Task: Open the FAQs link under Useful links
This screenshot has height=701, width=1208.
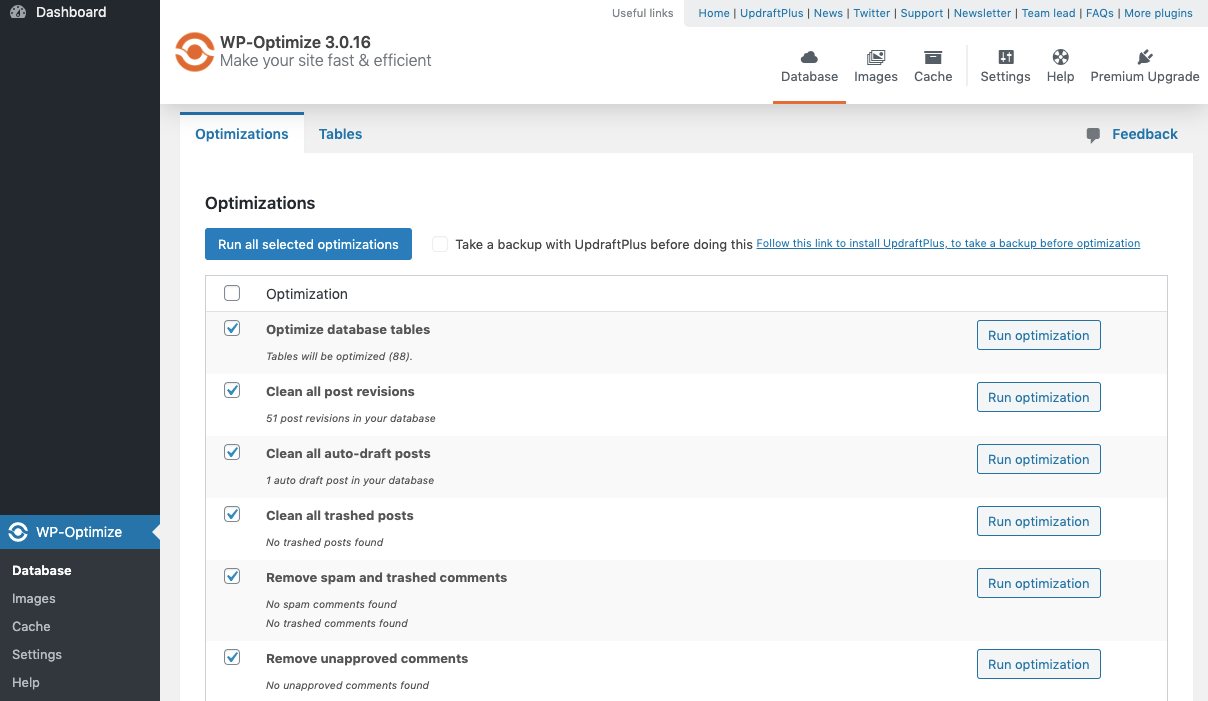Action: tap(1099, 13)
